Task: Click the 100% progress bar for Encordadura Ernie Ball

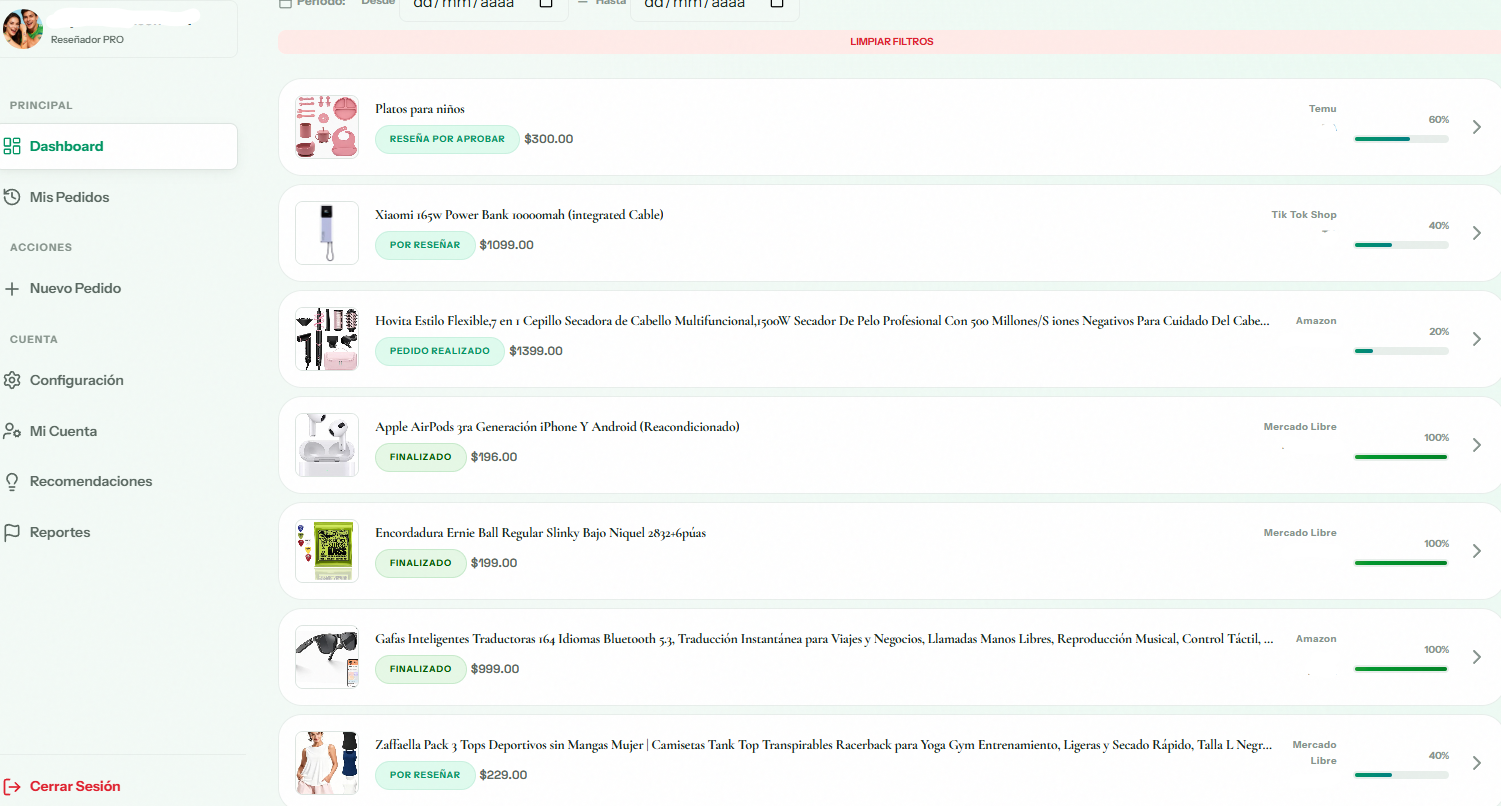Action: 1401,563
